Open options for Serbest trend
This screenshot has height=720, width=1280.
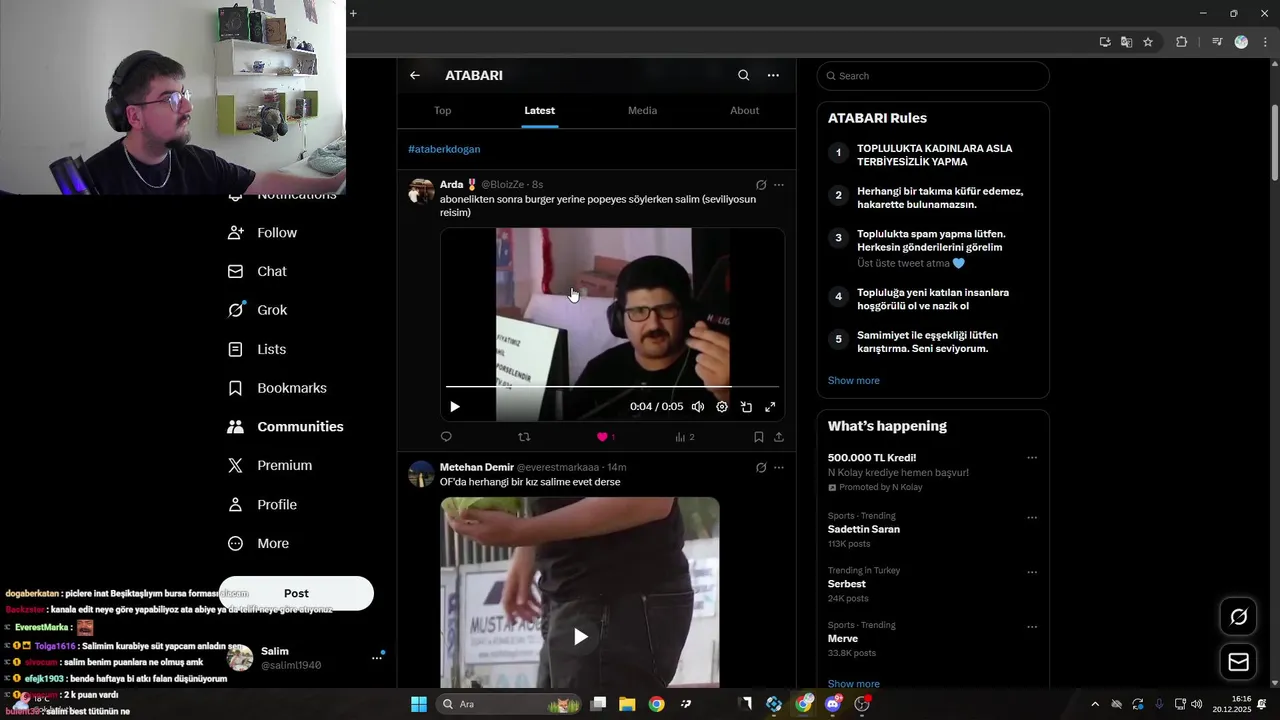pyautogui.click(x=1032, y=572)
